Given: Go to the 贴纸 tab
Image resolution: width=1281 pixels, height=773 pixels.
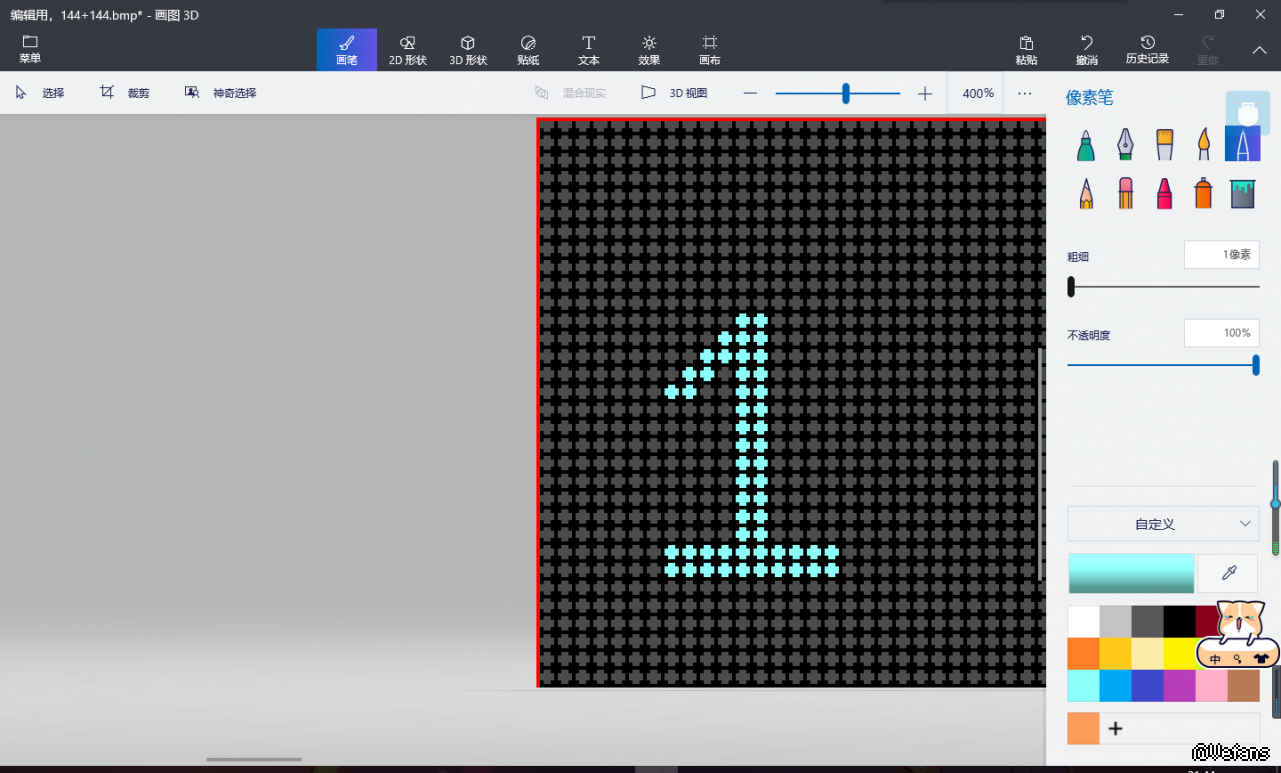Looking at the screenshot, I should (x=529, y=49).
